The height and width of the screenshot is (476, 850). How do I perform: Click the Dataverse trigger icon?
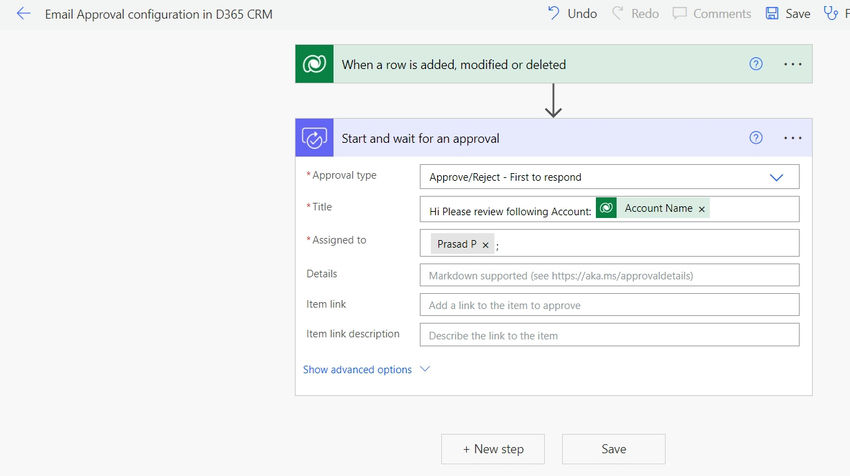(314, 64)
